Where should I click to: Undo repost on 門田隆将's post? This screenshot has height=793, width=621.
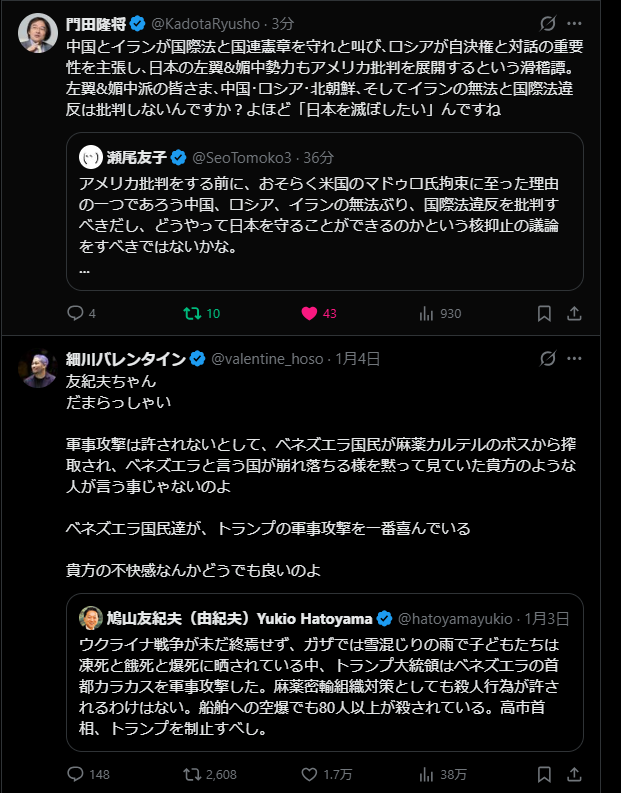190,313
